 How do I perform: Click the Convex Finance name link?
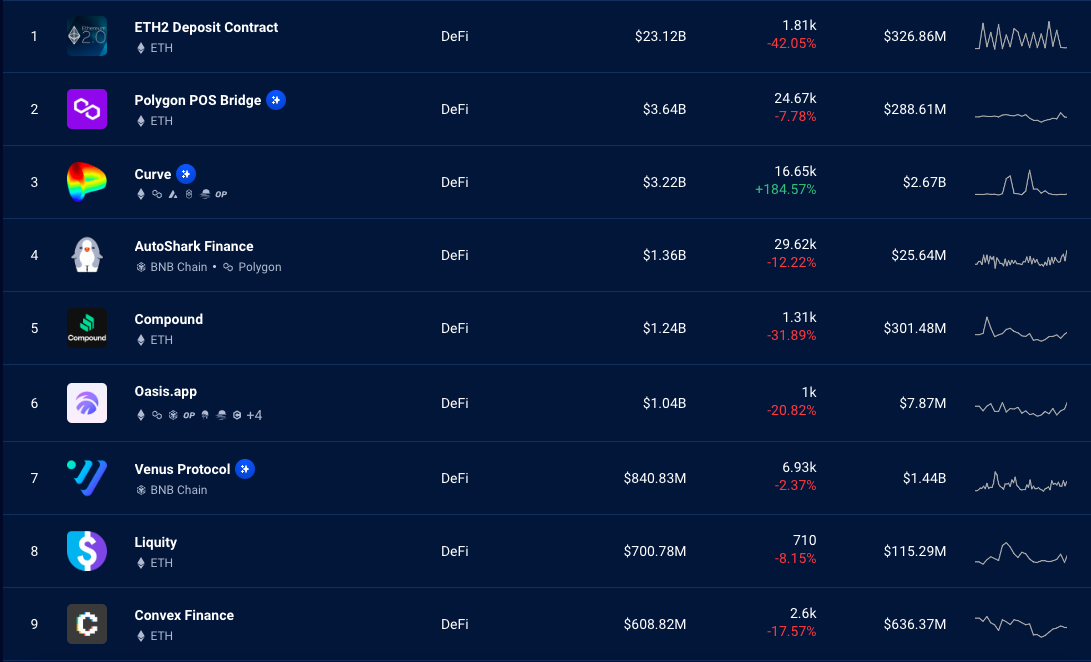(x=184, y=615)
